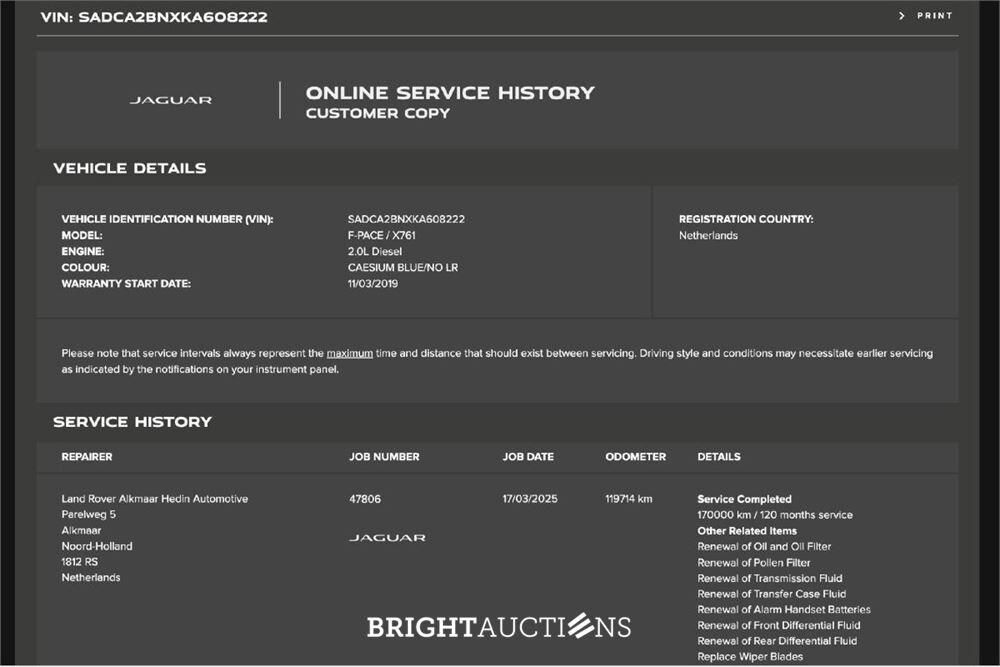Image resolution: width=1000 pixels, height=667 pixels.
Task: Select the "ONLINE SERVICE HISTORY" title
Action: [450, 93]
